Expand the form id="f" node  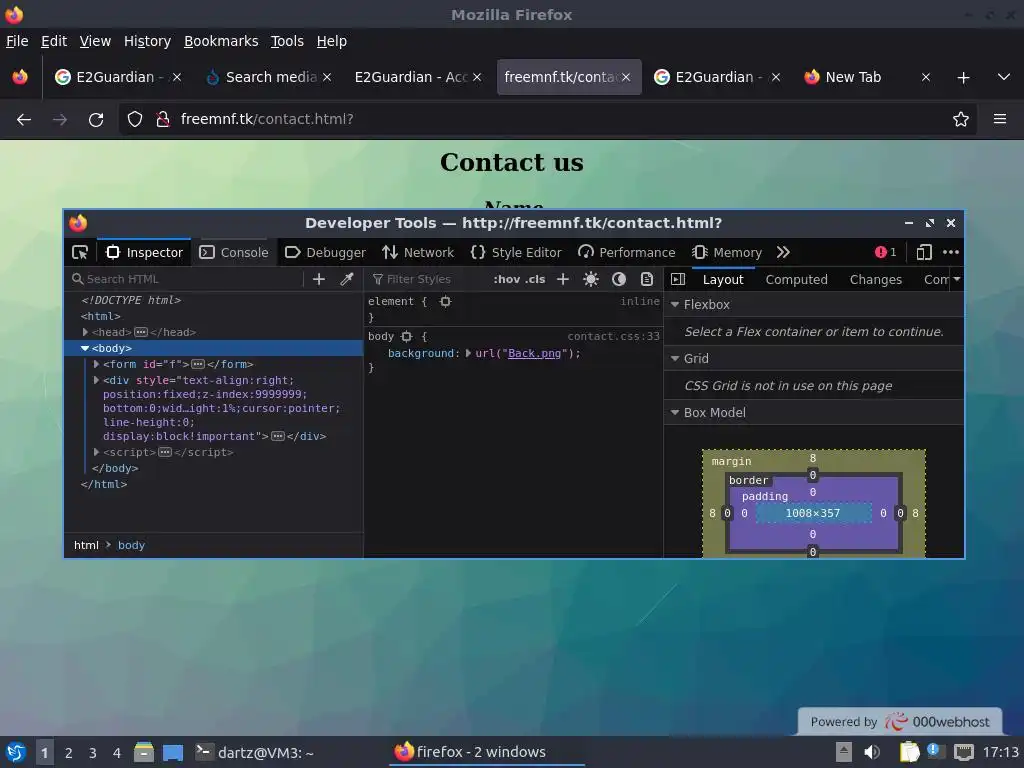click(96, 364)
